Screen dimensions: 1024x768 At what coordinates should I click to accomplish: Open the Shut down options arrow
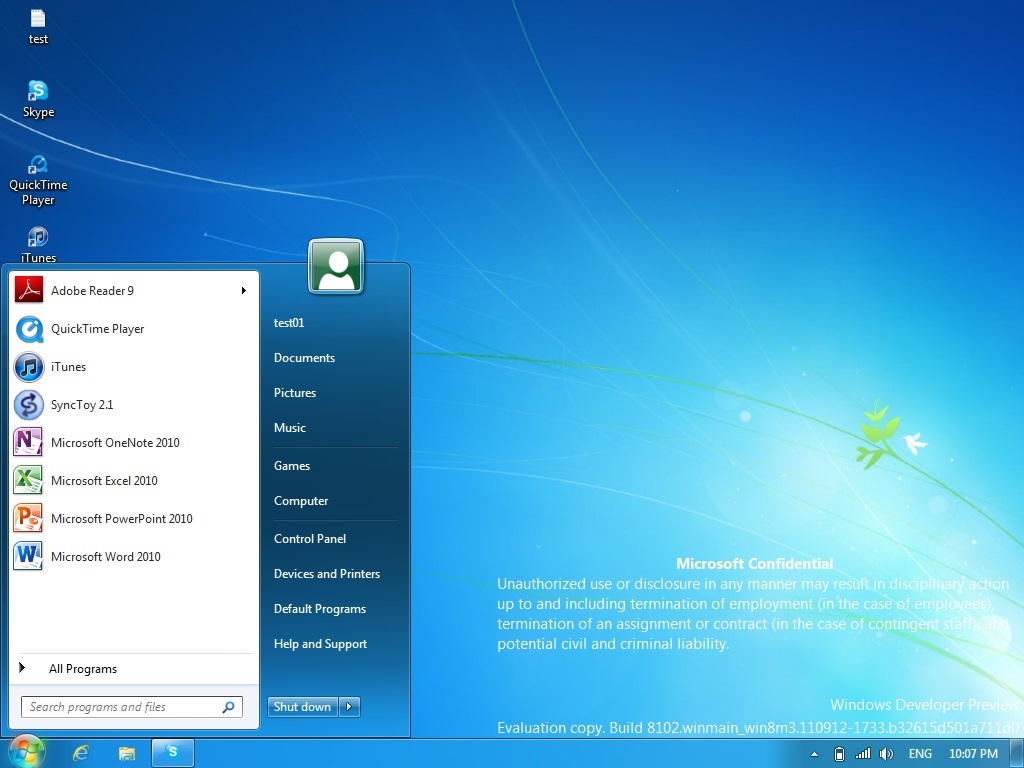348,706
